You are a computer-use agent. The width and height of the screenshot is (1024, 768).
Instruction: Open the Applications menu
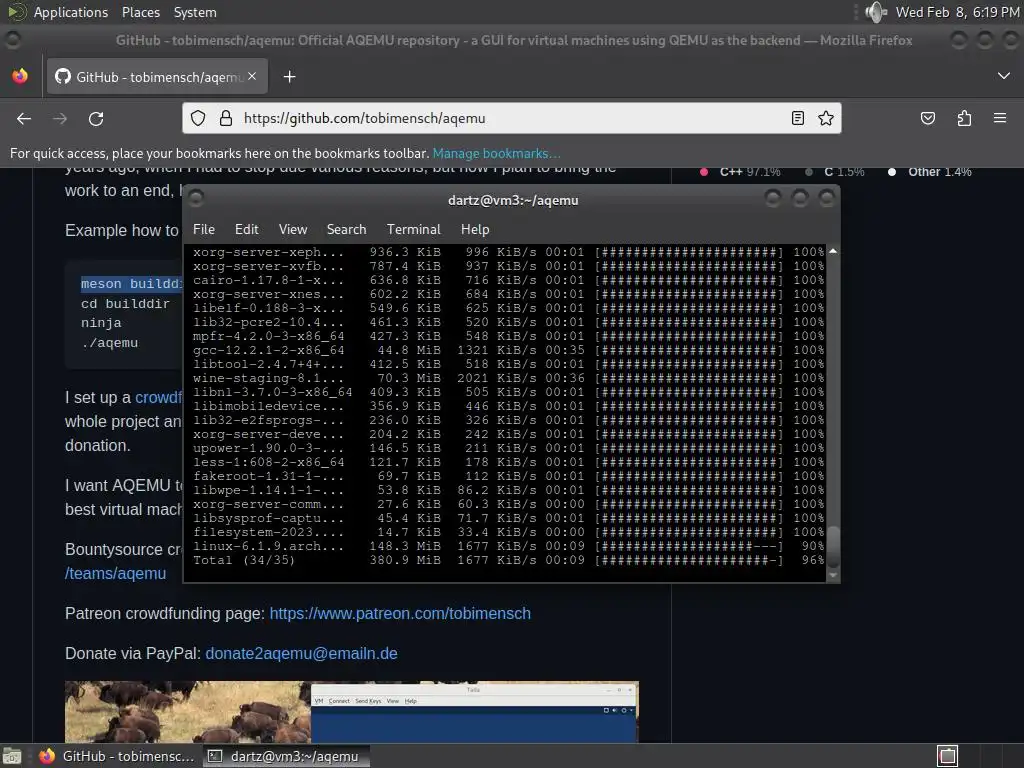[71, 12]
